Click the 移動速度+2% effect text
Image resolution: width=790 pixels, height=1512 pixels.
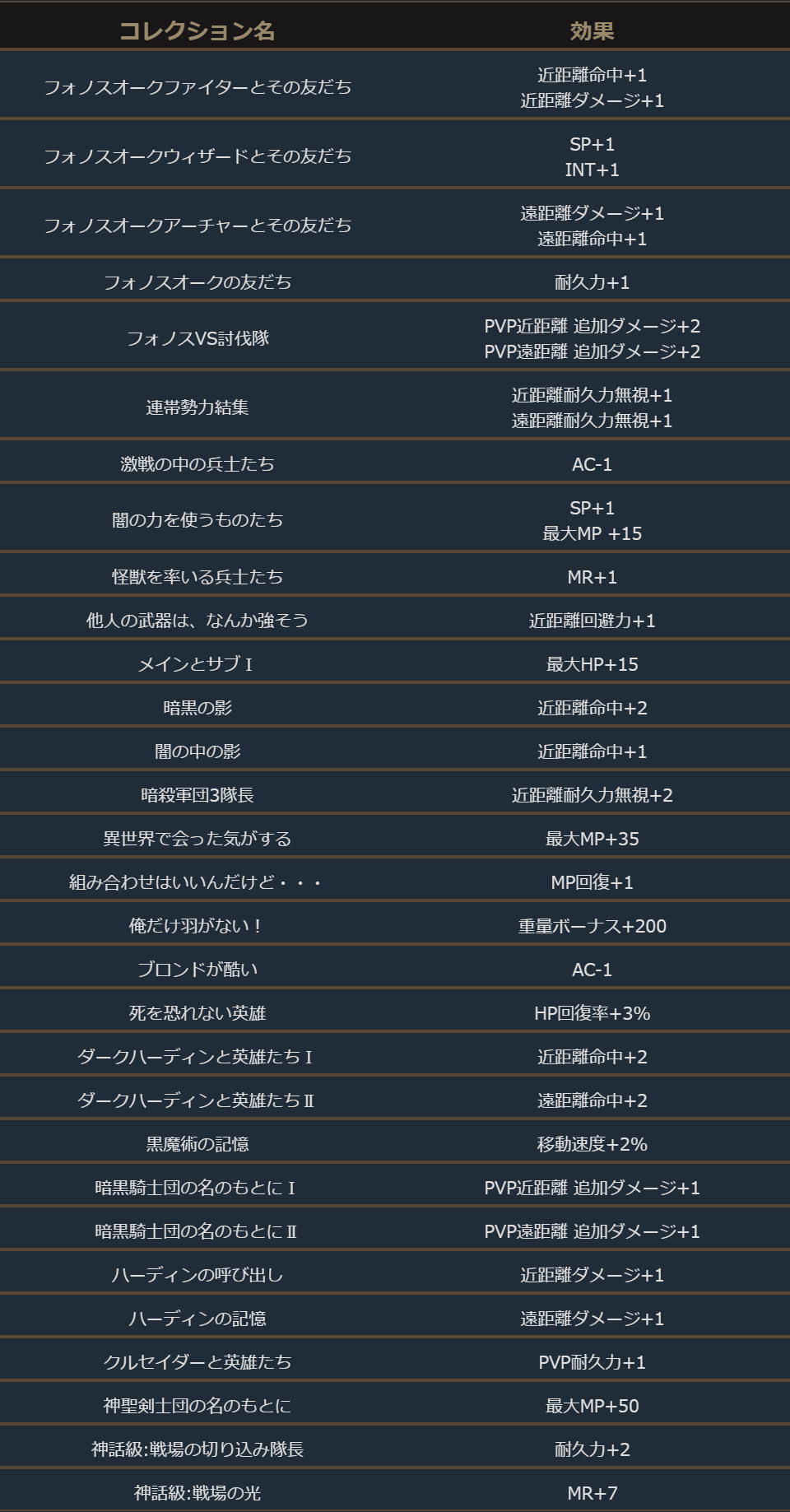coord(592,1144)
